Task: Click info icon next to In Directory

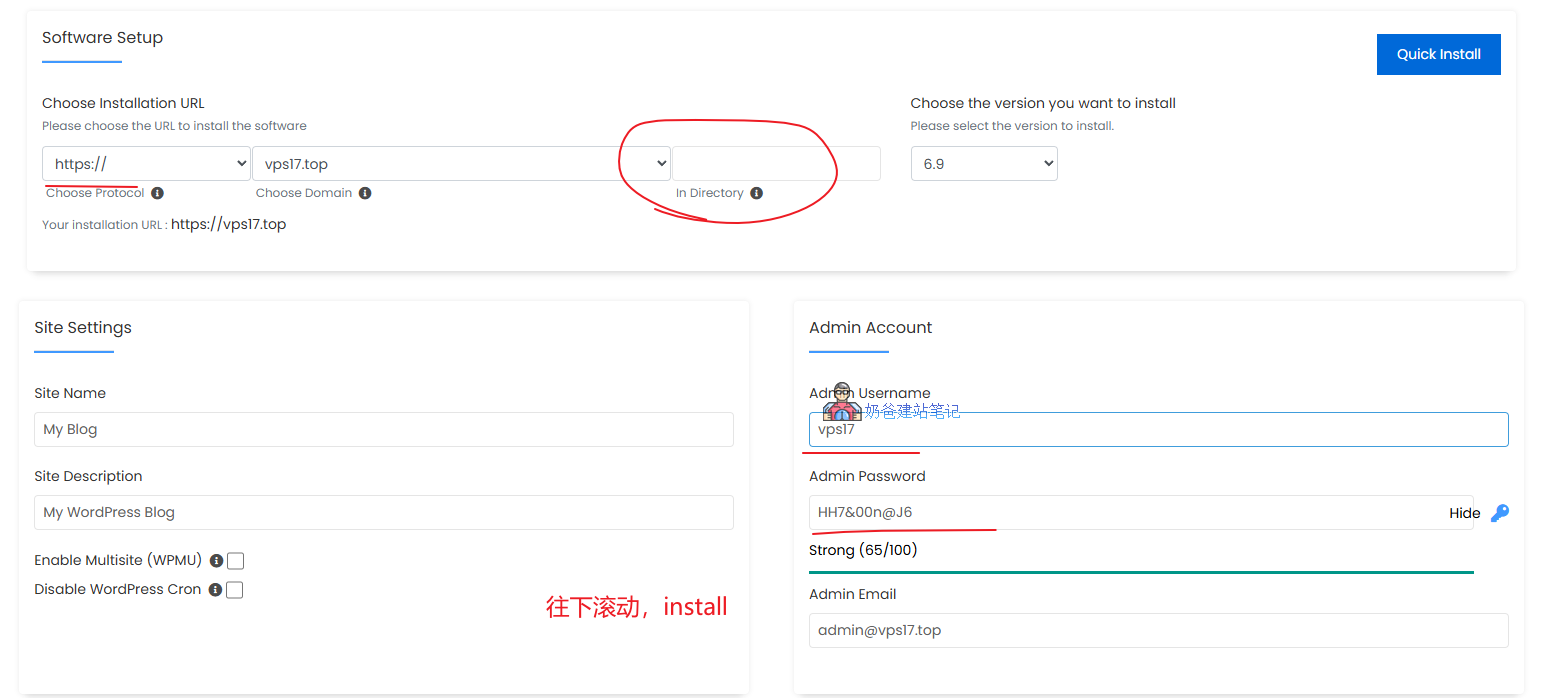Action: pyautogui.click(x=756, y=193)
